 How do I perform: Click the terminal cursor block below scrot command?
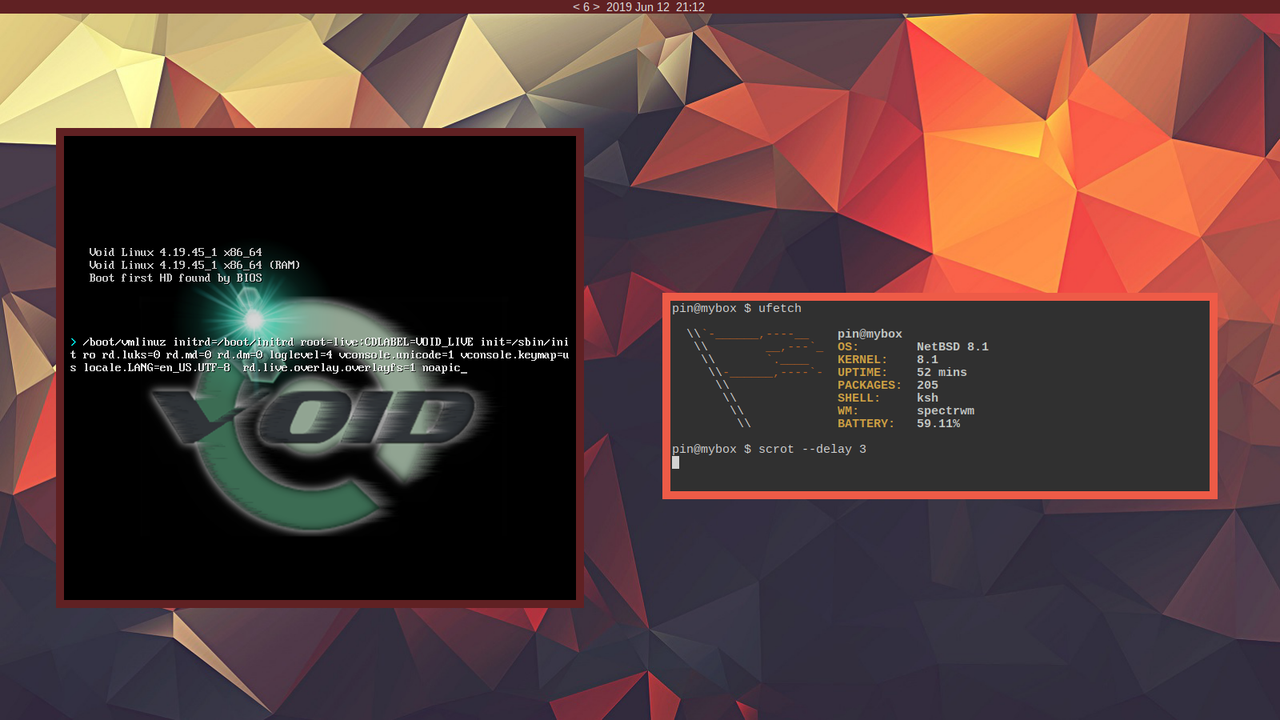point(676,463)
